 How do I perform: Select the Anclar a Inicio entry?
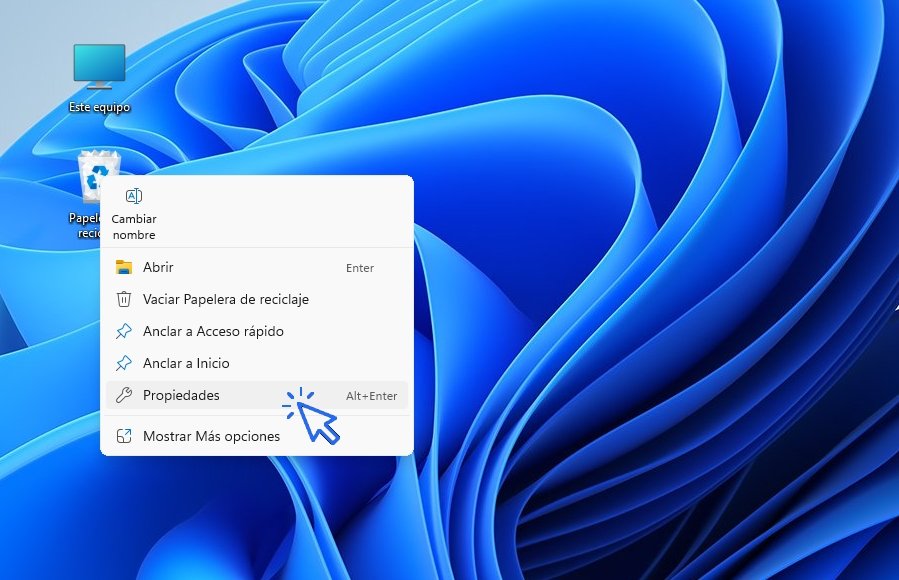(x=186, y=363)
